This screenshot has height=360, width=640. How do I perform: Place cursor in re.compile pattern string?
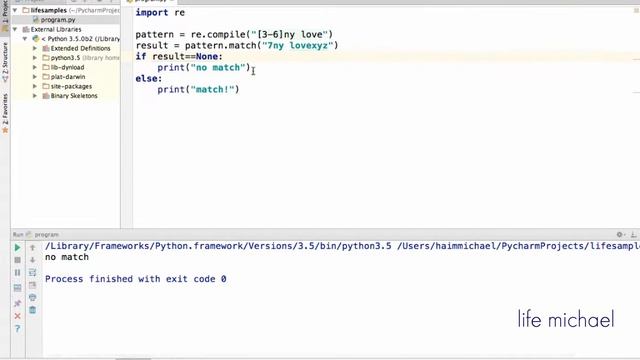click(x=290, y=34)
